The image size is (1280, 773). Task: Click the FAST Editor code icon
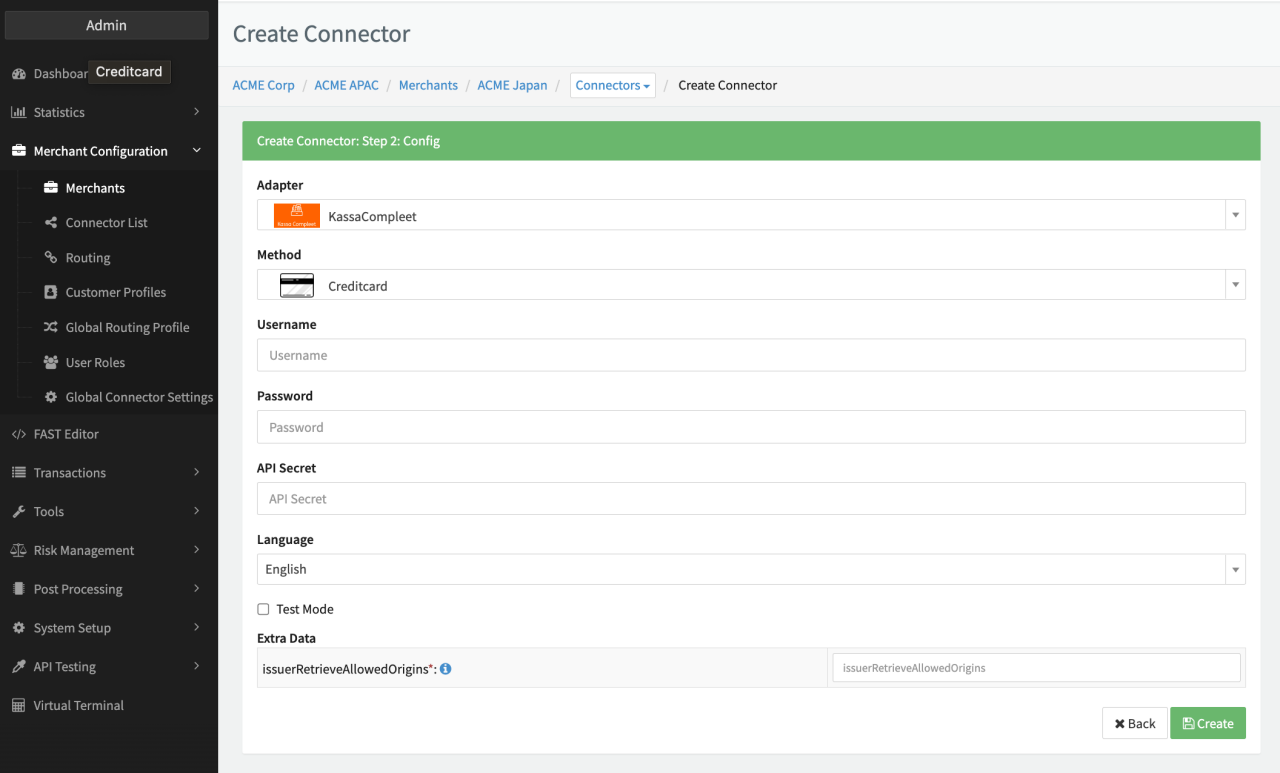(18, 434)
